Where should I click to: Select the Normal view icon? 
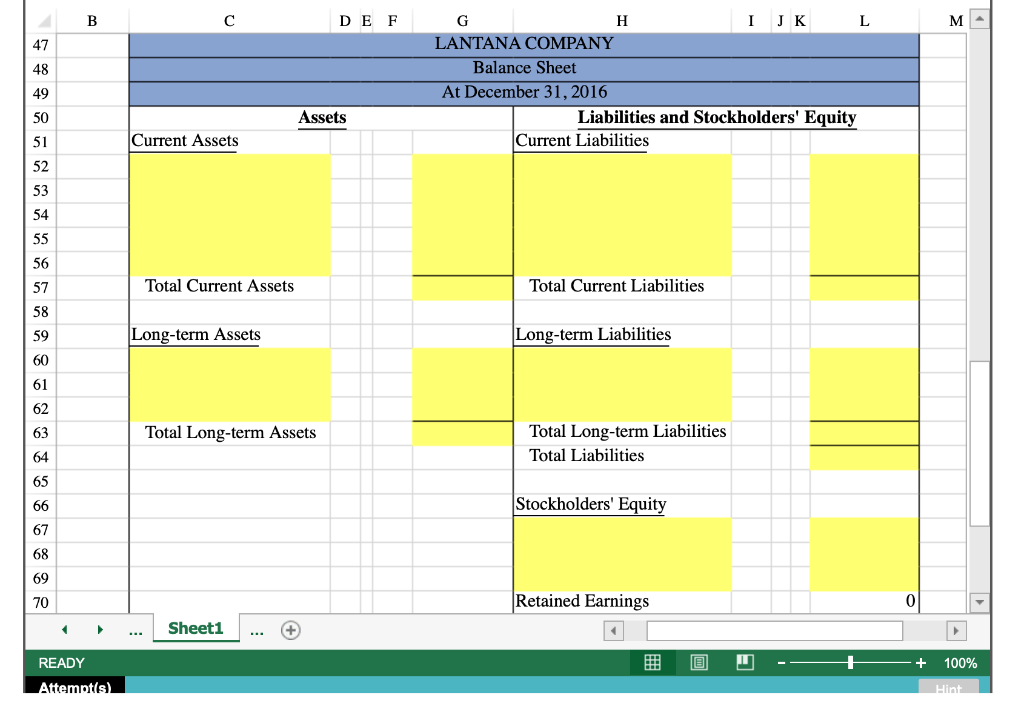651,662
